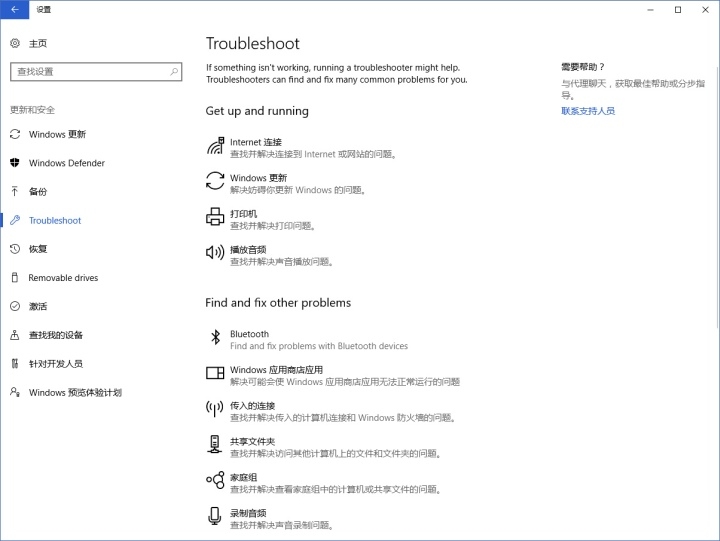Go to Windows 更新 settings section
The height and width of the screenshot is (541, 720).
pyautogui.click(x=57, y=134)
